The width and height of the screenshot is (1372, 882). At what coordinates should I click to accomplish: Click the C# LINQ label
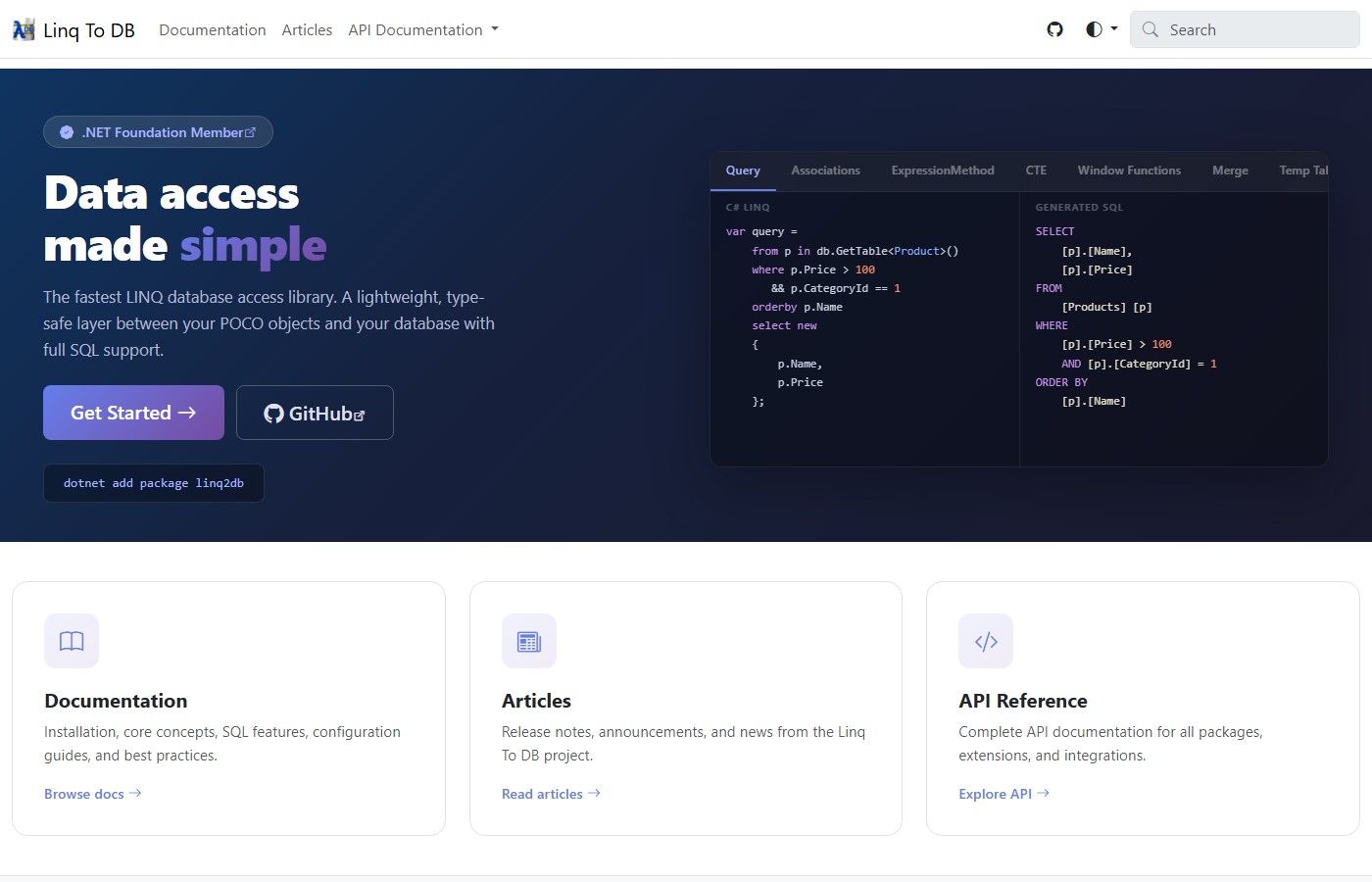[748, 208]
